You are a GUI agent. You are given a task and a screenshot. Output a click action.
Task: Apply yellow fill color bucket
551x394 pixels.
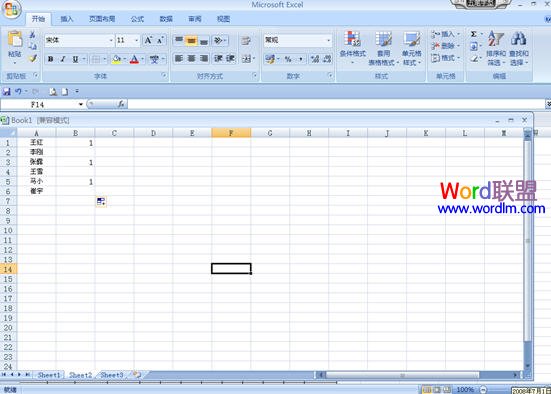click(x=116, y=59)
